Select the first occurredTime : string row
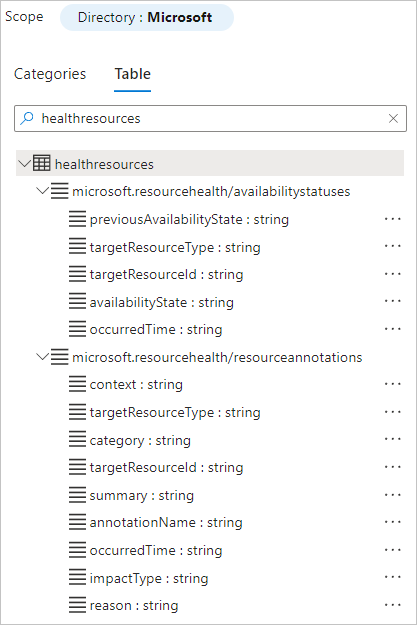The height and width of the screenshot is (625, 417). [155, 329]
